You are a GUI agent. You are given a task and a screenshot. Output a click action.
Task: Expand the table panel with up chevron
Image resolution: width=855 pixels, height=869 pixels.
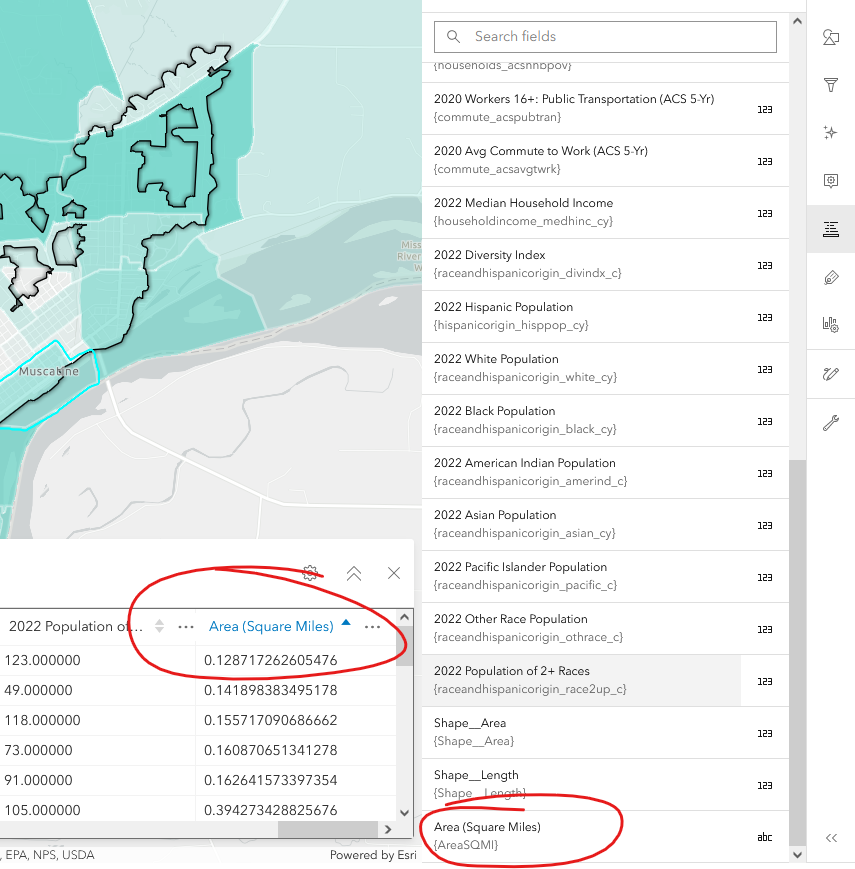pyautogui.click(x=354, y=573)
